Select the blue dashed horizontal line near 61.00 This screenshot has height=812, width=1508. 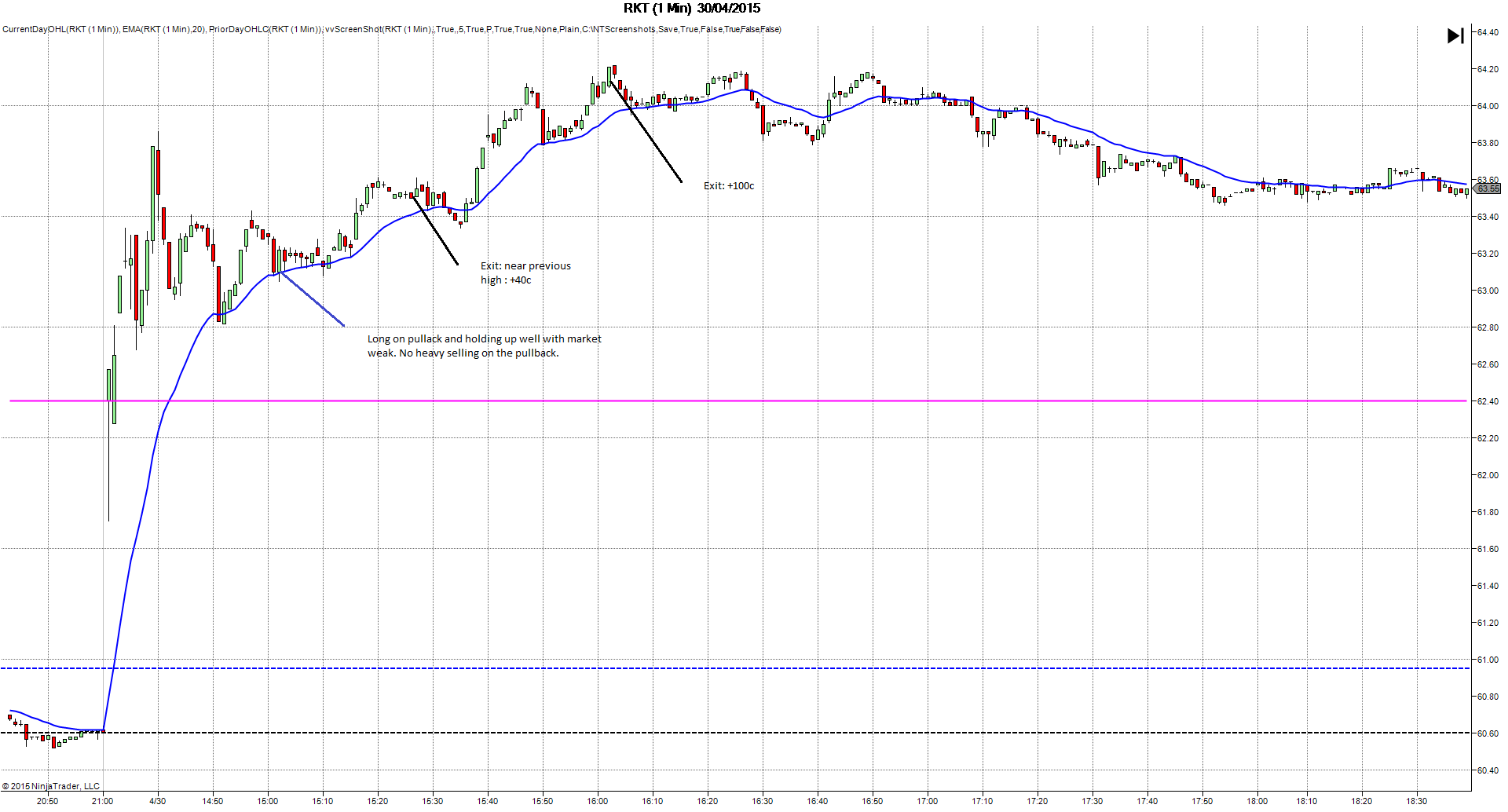(735, 668)
